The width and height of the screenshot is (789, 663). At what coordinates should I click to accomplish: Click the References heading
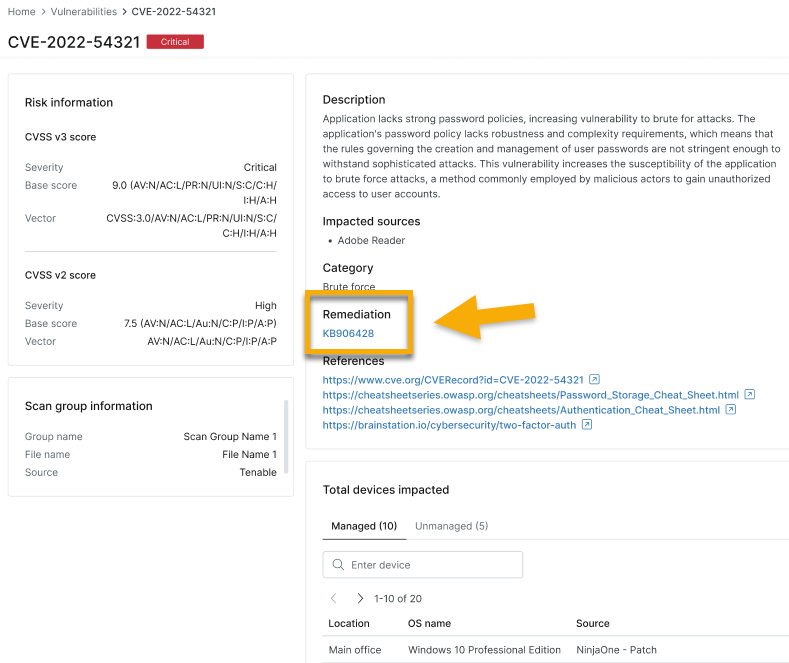pos(353,361)
